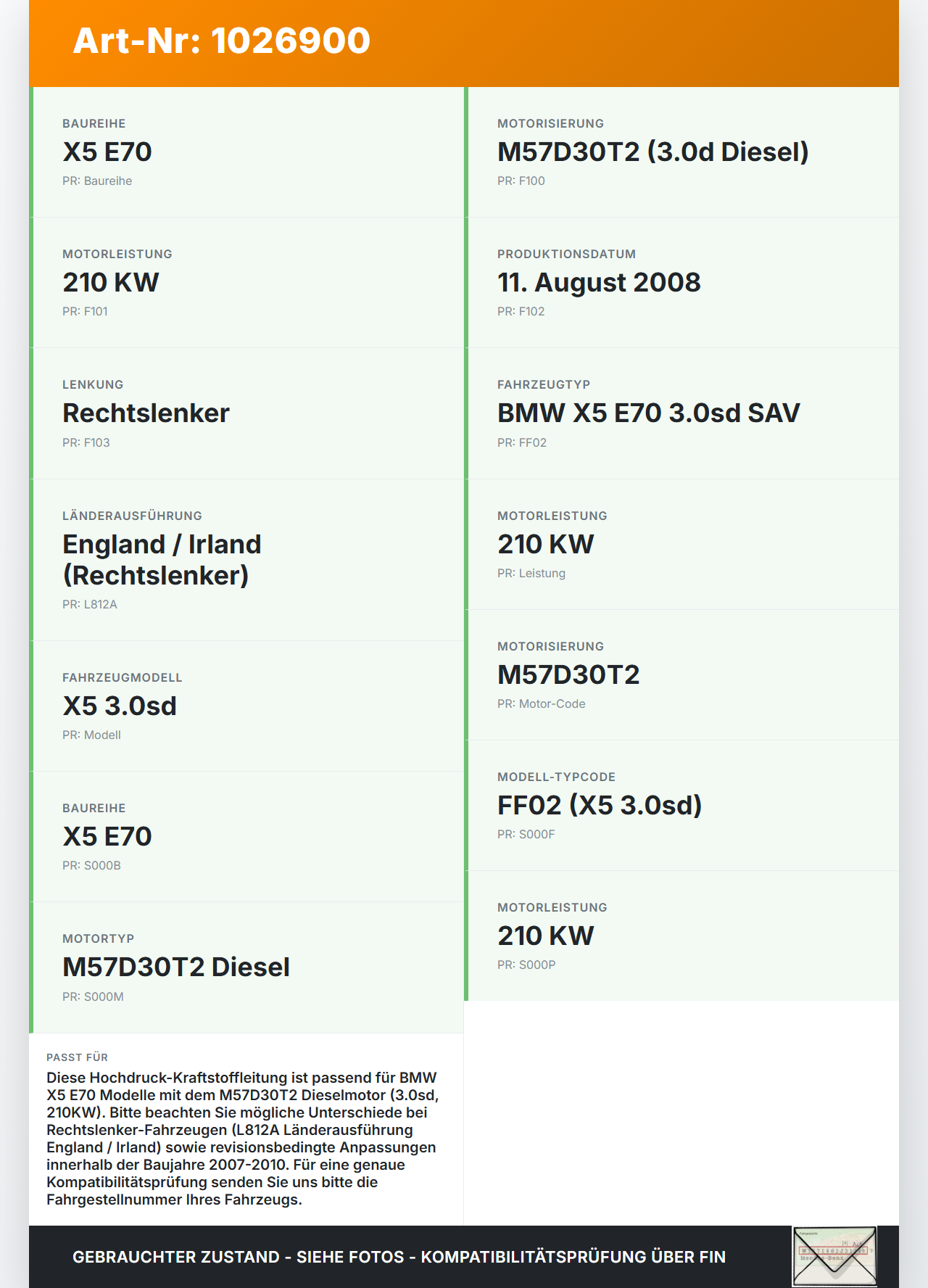
Task: Click the M57D30T2 card with PR: Motor-Code
Action: [681, 675]
